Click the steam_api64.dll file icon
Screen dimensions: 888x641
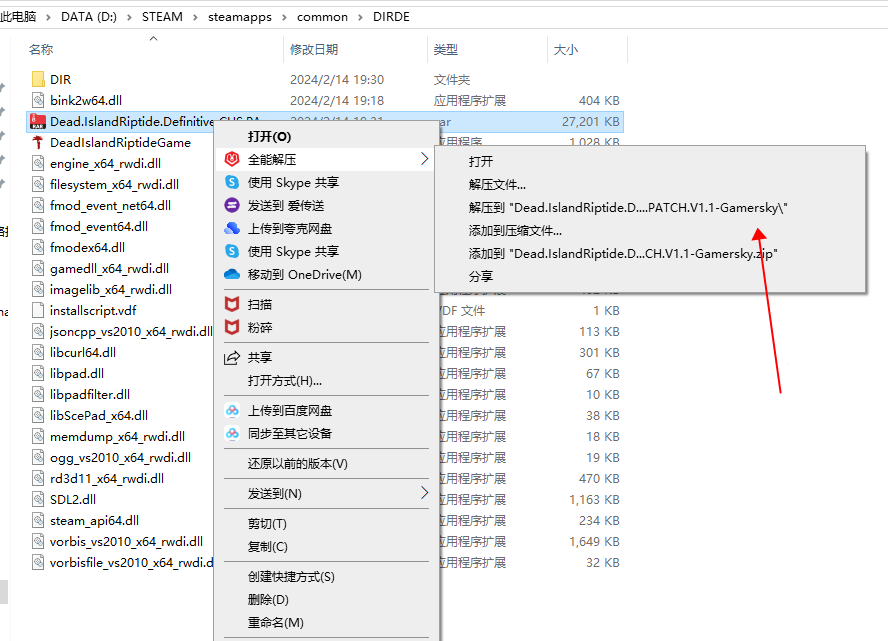[38, 520]
